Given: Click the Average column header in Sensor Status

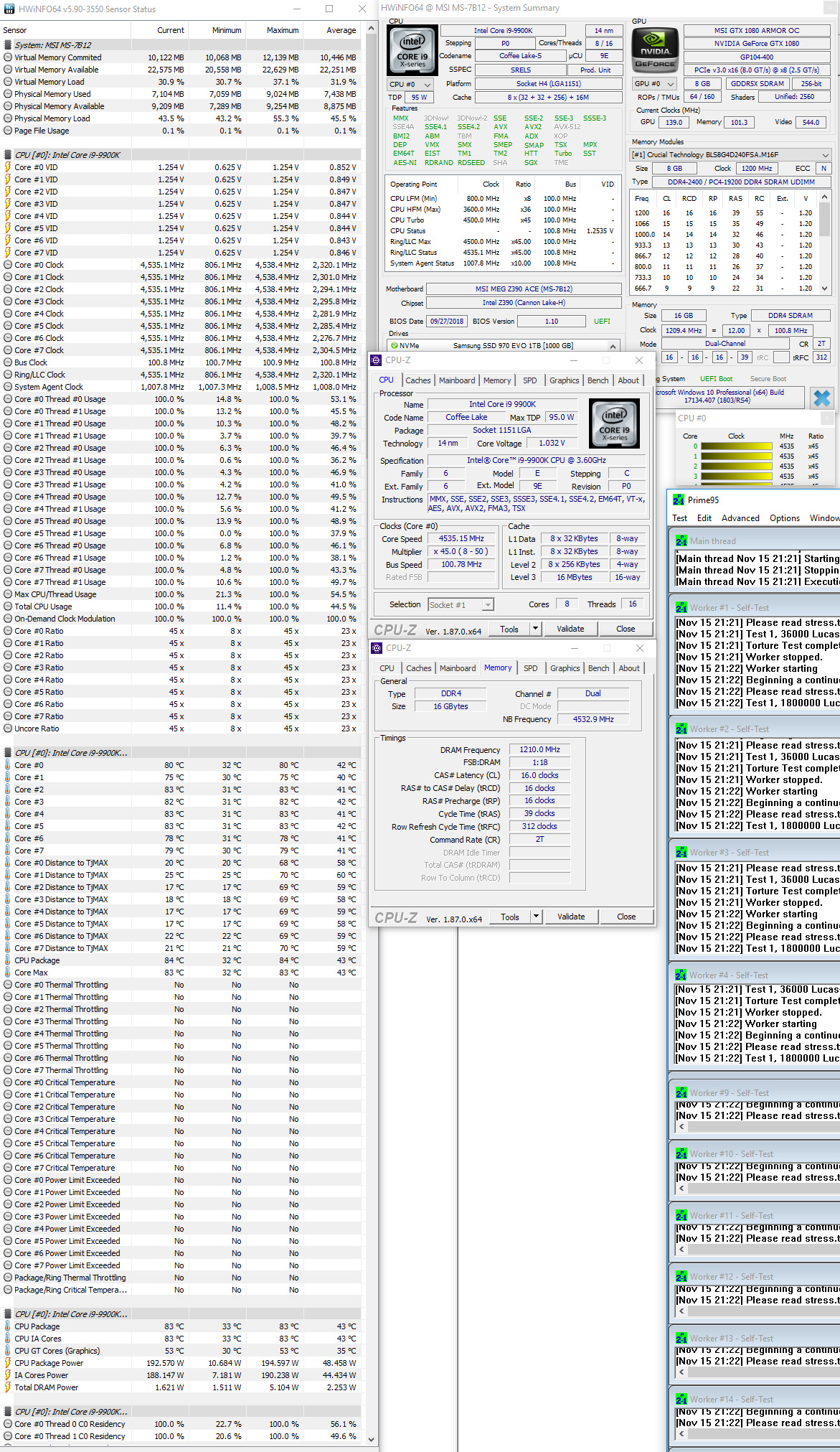Looking at the screenshot, I should (331, 30).
